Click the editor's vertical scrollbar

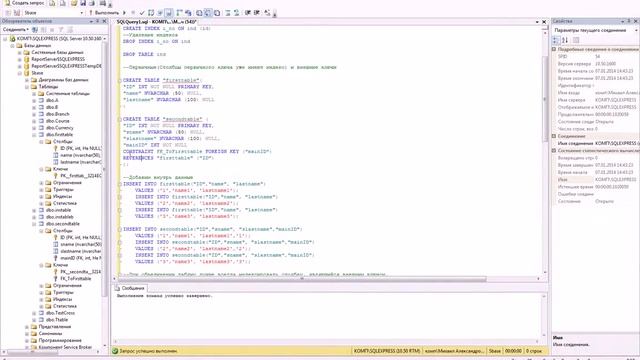[x=544, y=98]
